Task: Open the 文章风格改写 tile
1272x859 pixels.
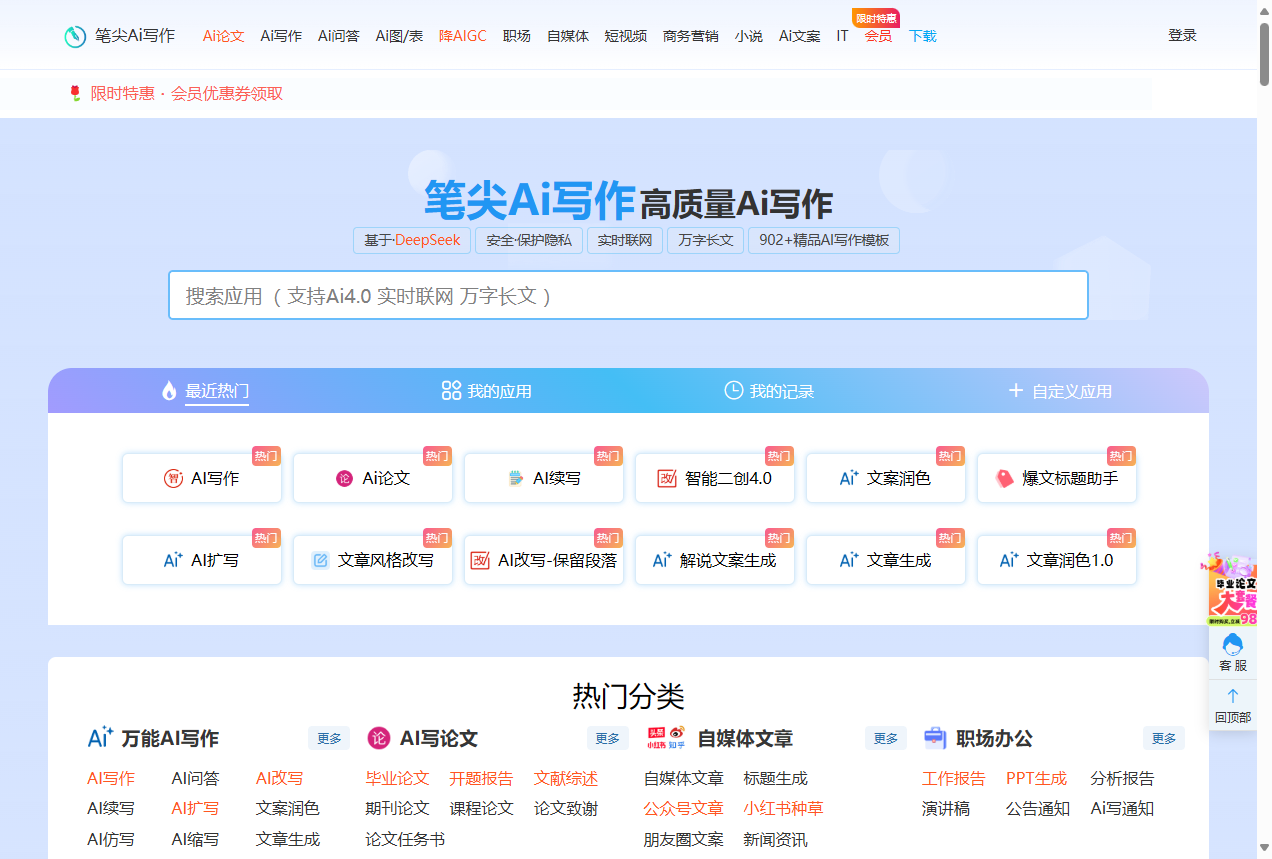Action: tap(373, 560)
